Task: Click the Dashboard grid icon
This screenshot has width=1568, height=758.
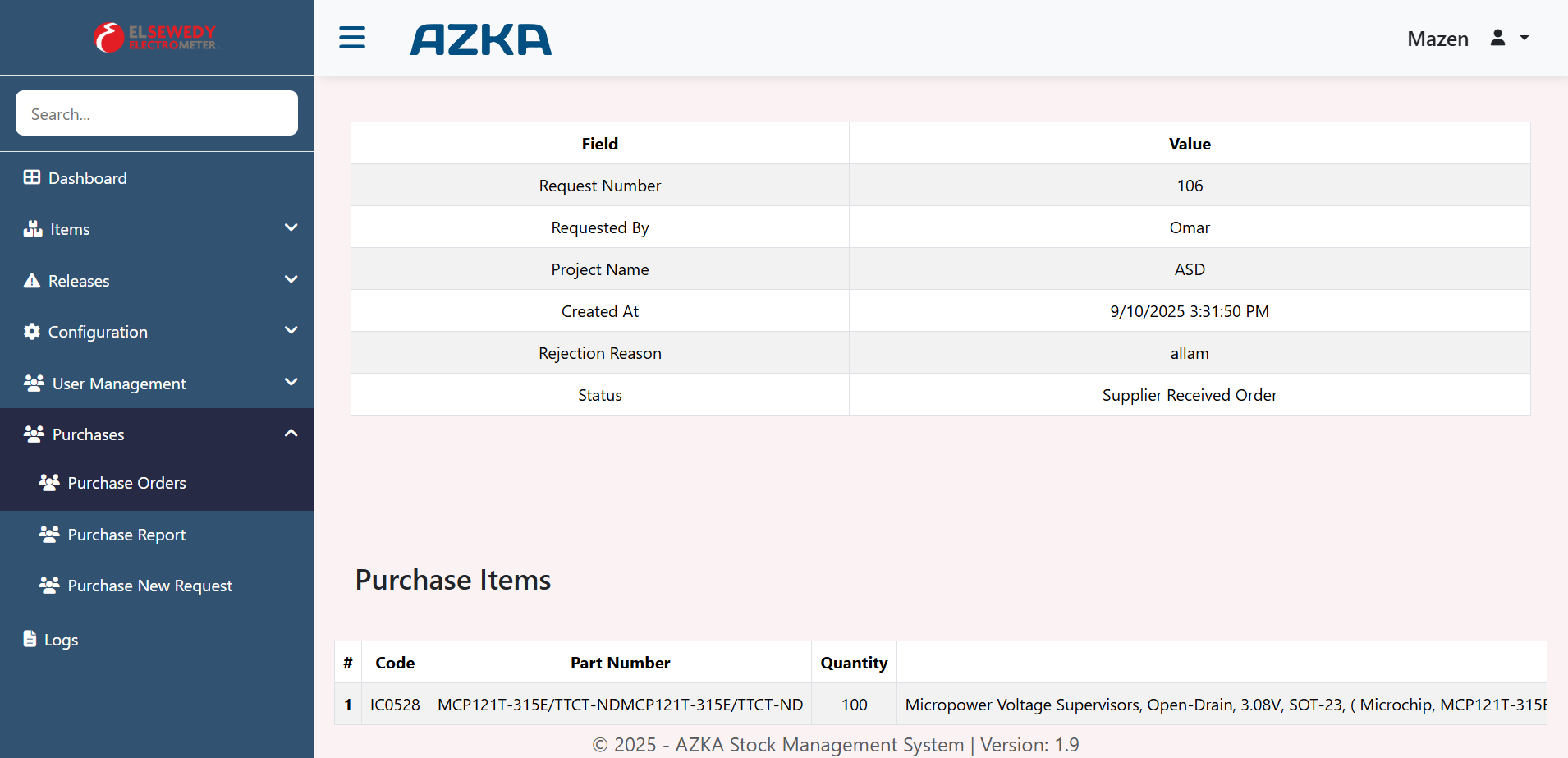Action: (x=32, y=177)
